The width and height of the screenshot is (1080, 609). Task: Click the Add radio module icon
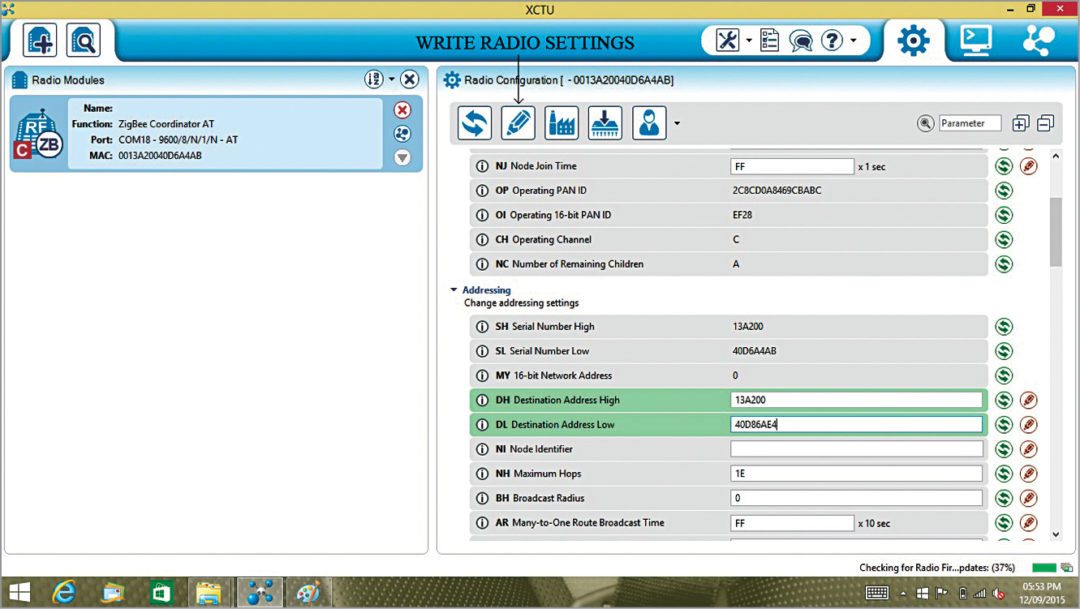[41, 40]
